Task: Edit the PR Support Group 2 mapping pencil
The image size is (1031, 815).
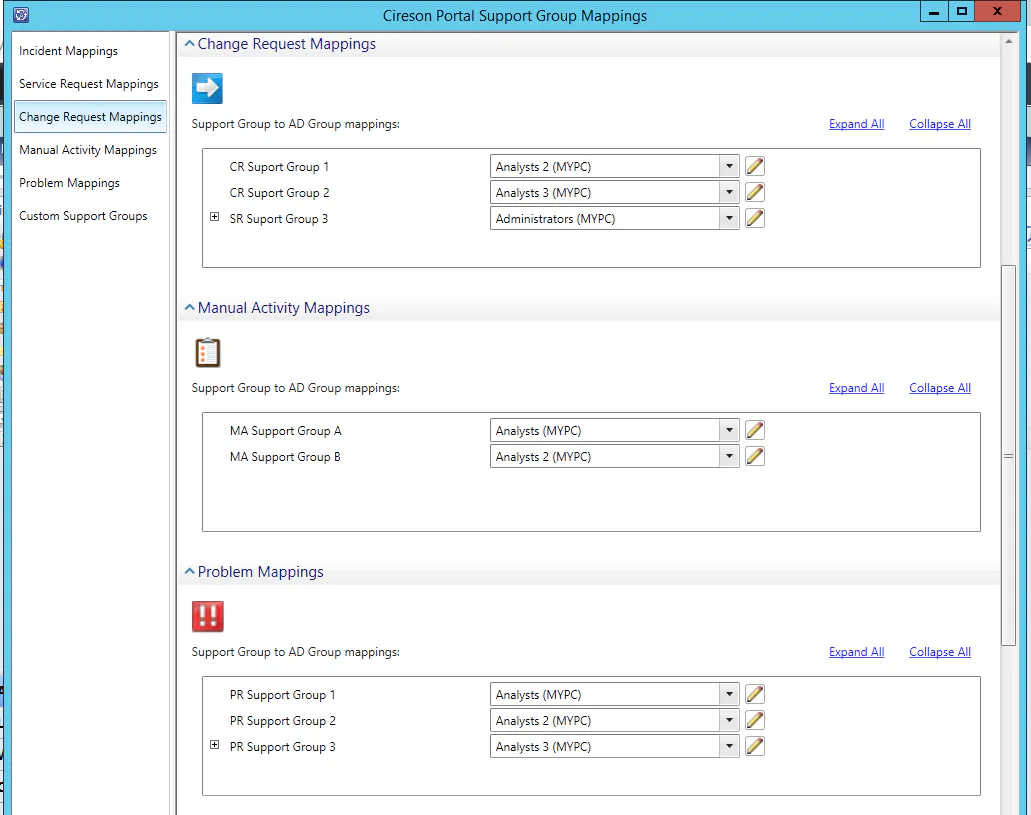Action: tap(755, 721)
